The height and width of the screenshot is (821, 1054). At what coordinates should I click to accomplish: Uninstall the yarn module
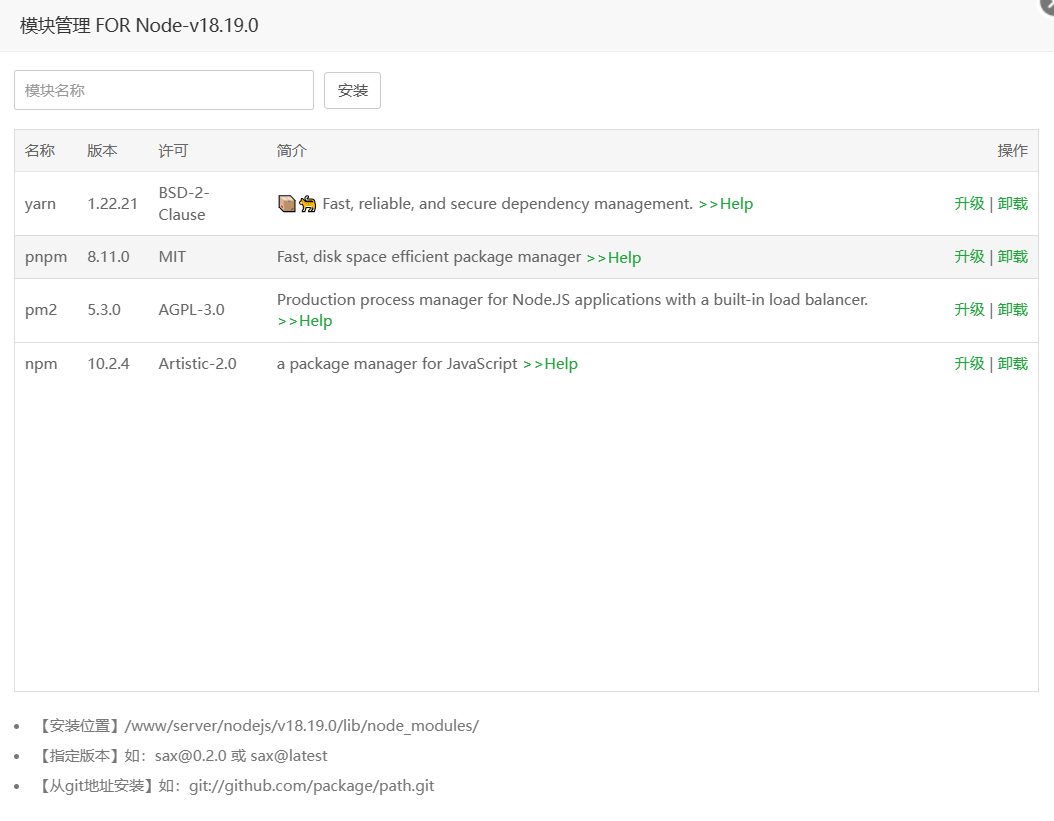pos(1012,204)
